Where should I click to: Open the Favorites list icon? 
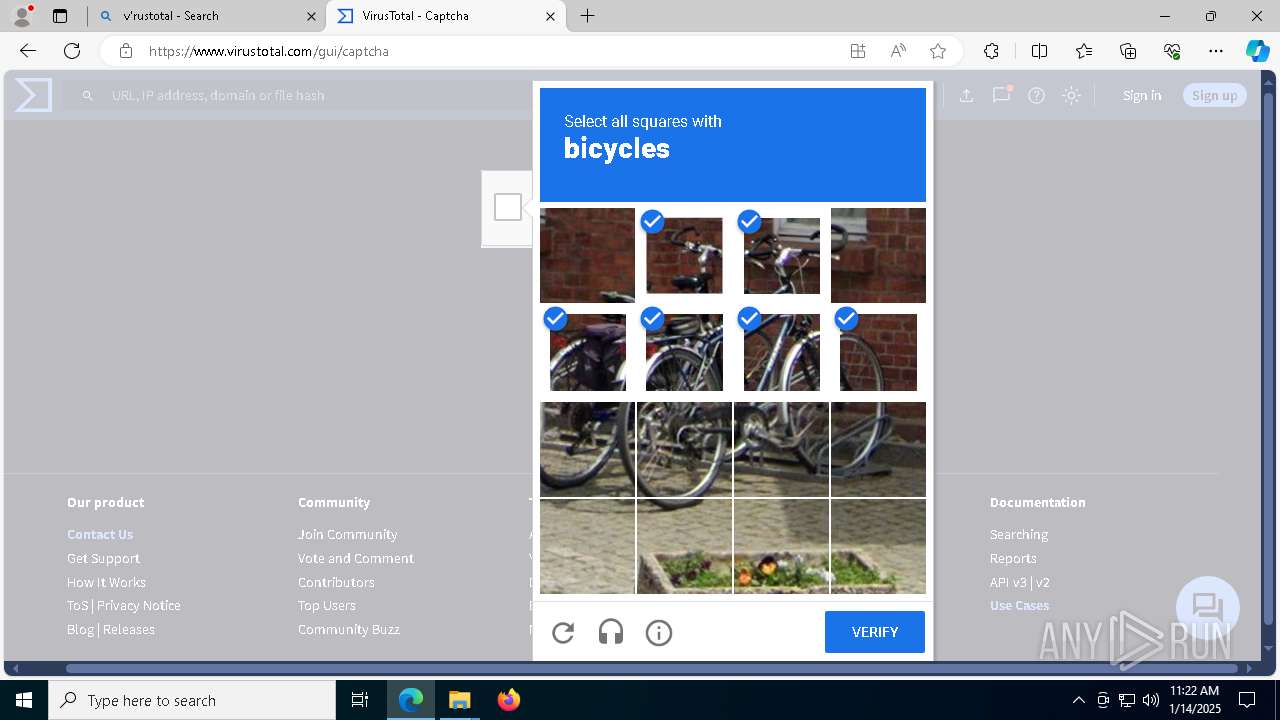(1084, 51)
